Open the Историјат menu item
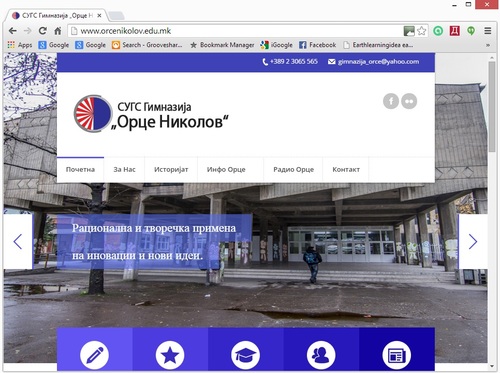Image resolution: width=500 pixels, height=373 pixels. (171, 169)
